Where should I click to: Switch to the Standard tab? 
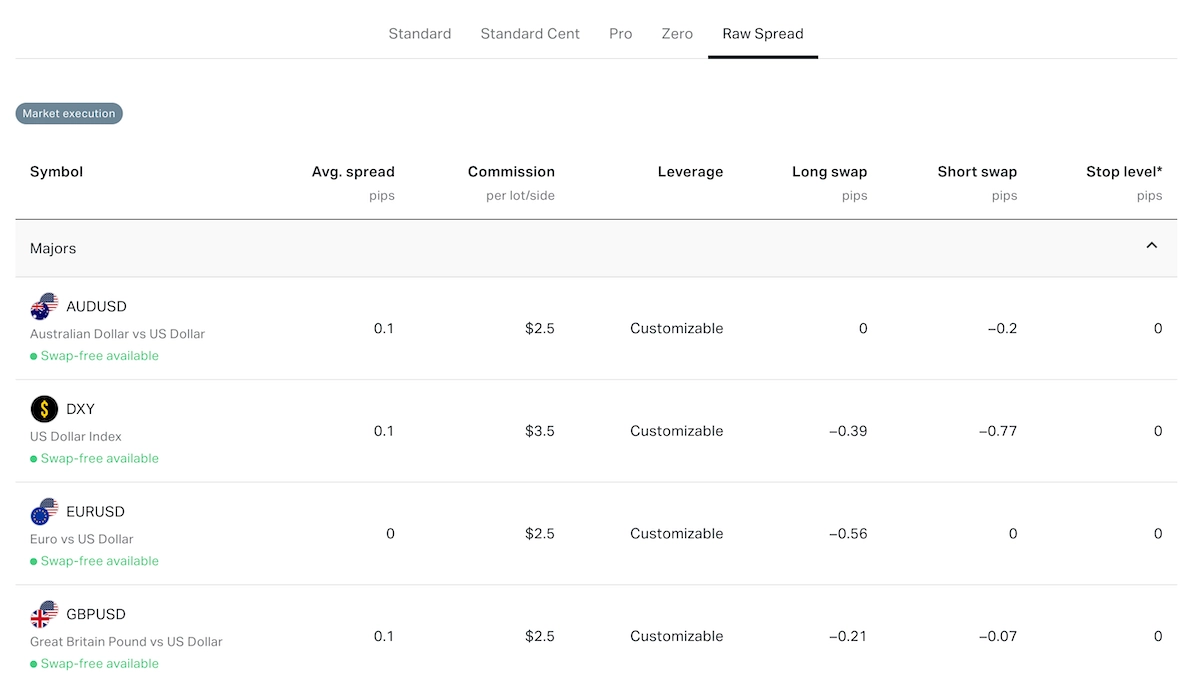tap(420, 34)
